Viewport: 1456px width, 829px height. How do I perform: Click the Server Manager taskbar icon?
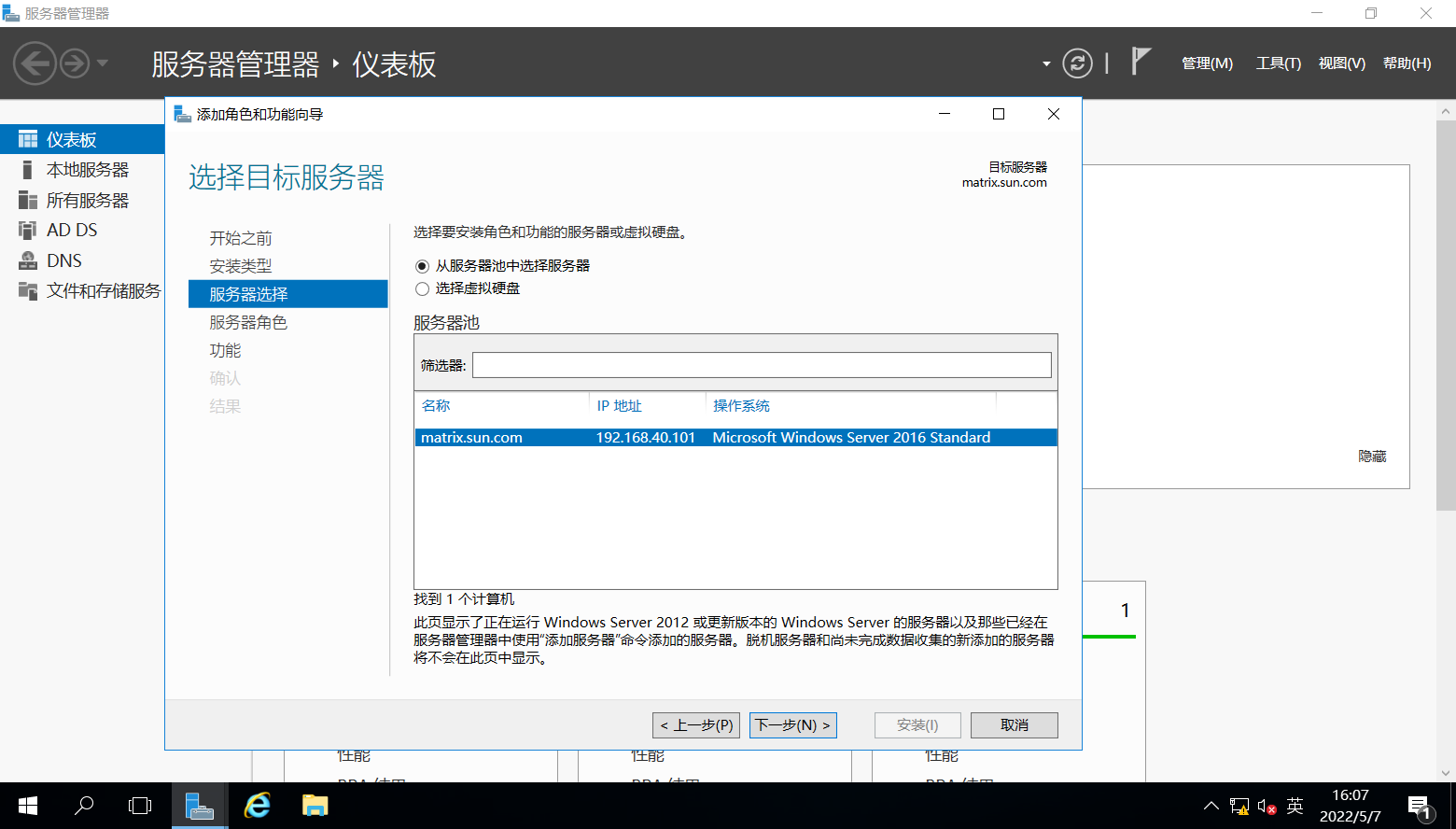tap(200, 806)
